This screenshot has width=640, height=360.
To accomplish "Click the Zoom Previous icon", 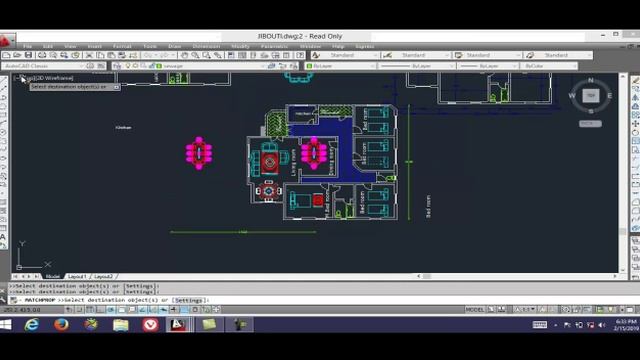I will (x=218, y=55).
